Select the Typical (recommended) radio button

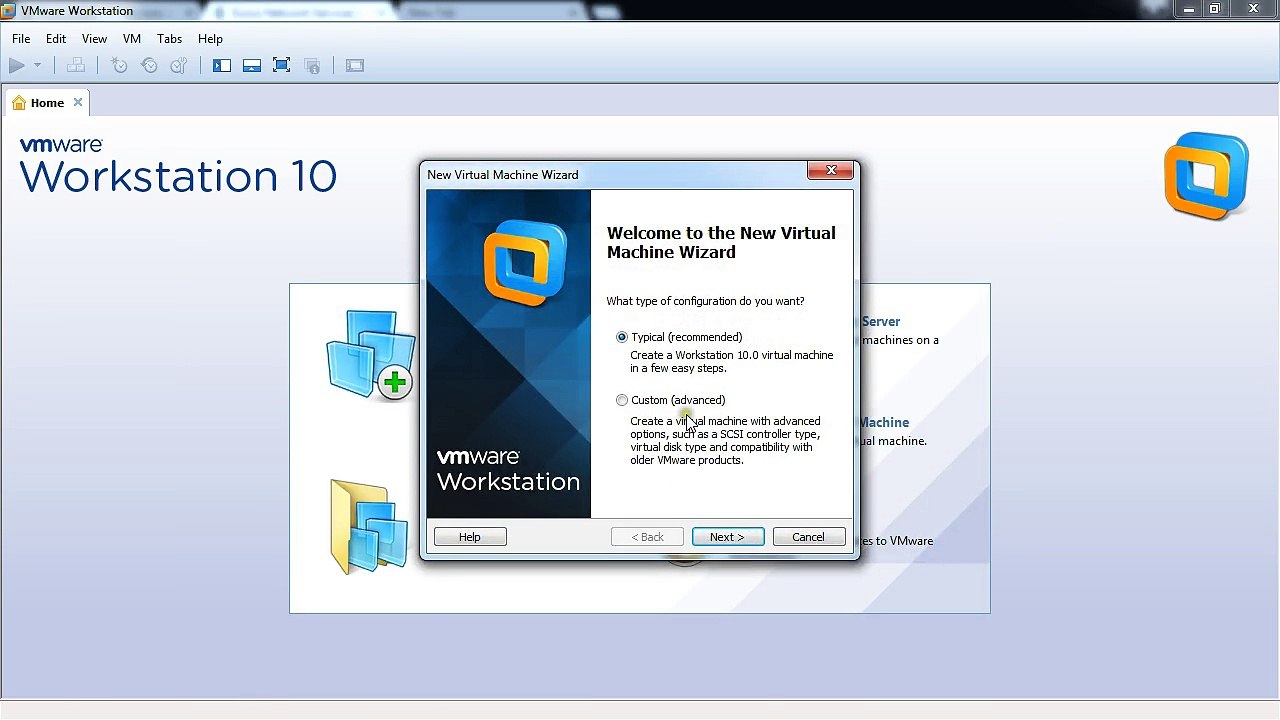pos(622,338)
